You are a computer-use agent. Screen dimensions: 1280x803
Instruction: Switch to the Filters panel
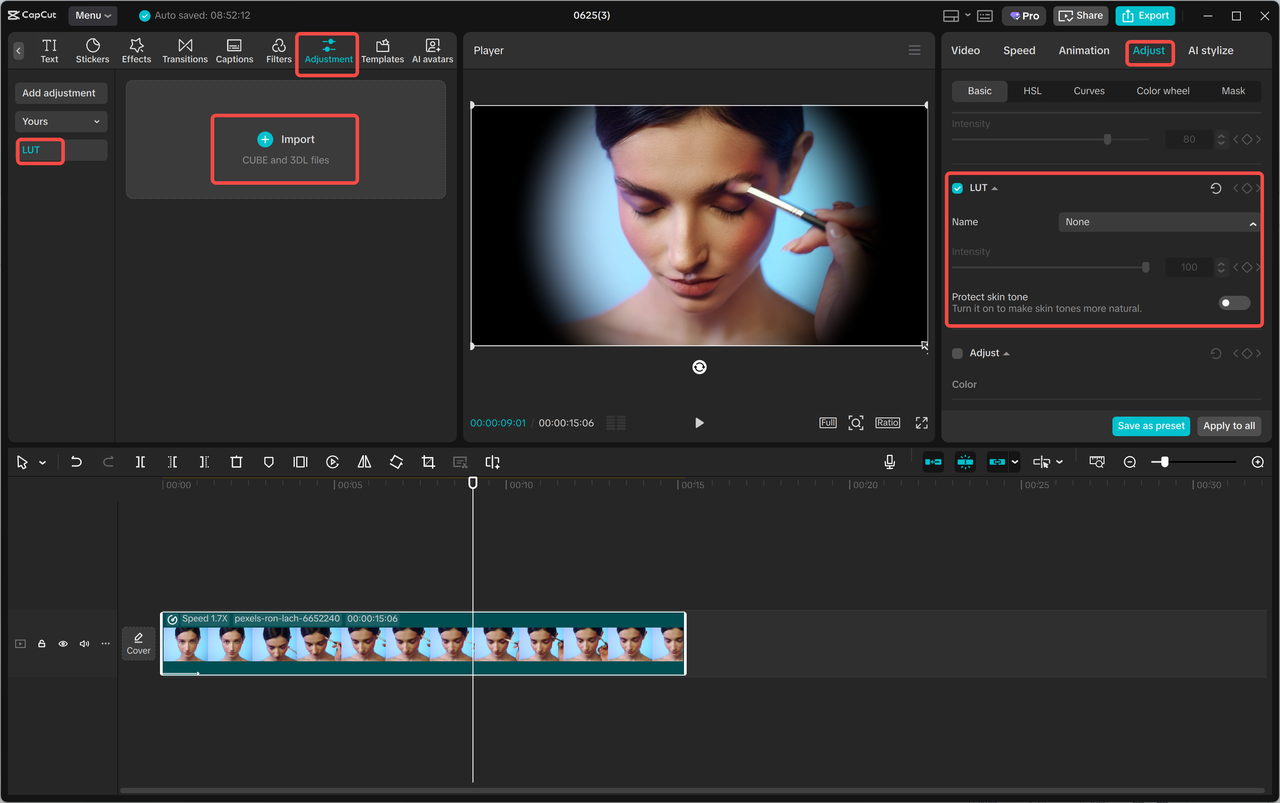(278, 50)
